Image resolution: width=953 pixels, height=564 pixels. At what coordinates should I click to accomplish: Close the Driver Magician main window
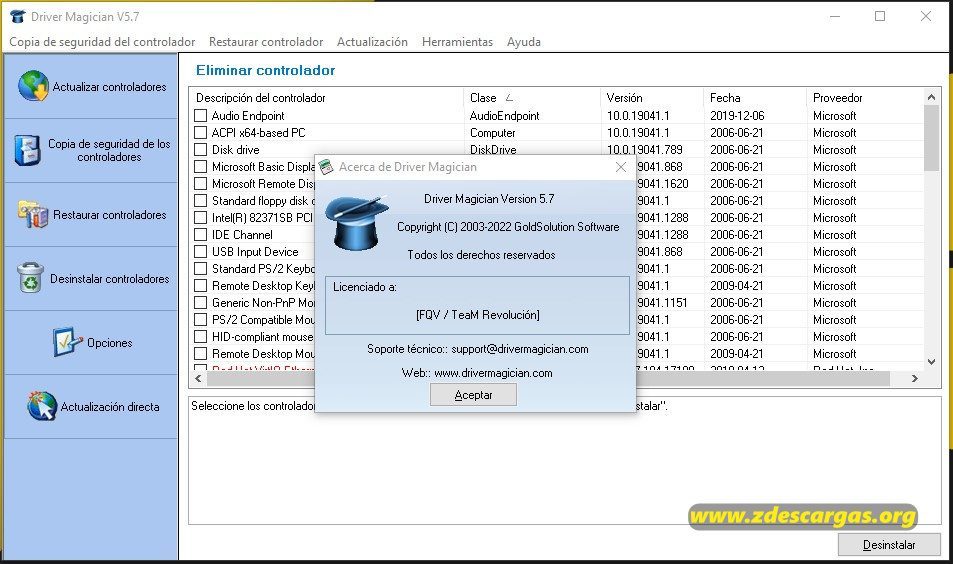coord(926,16)
